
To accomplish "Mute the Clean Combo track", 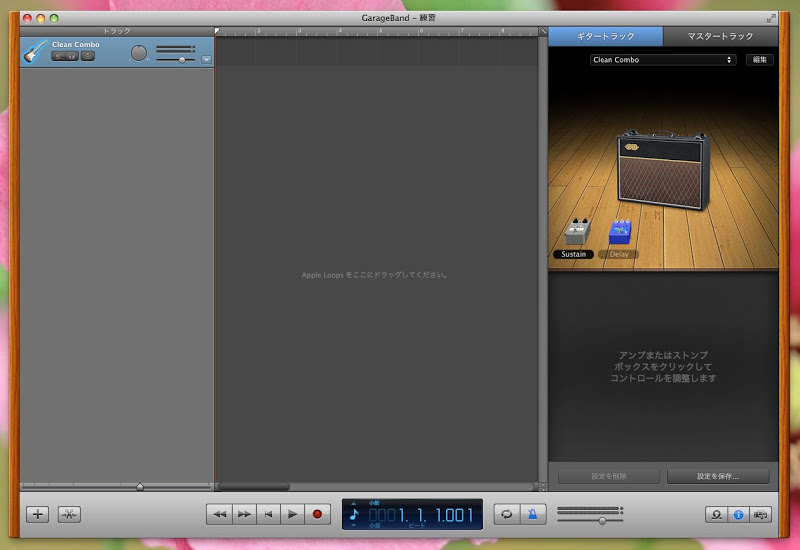I will click(x=58, y=56).
